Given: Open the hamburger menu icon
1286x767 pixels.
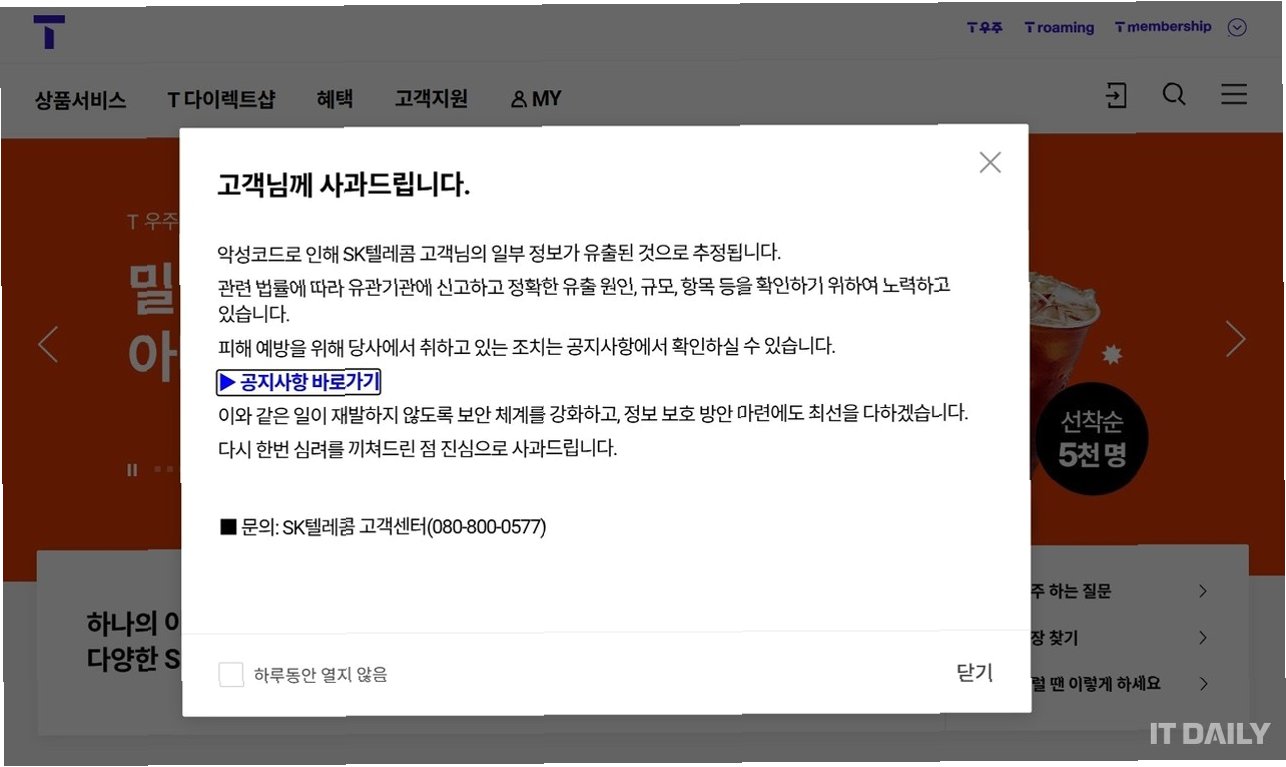Looking at the screenshot, I should pos(1234,94).
